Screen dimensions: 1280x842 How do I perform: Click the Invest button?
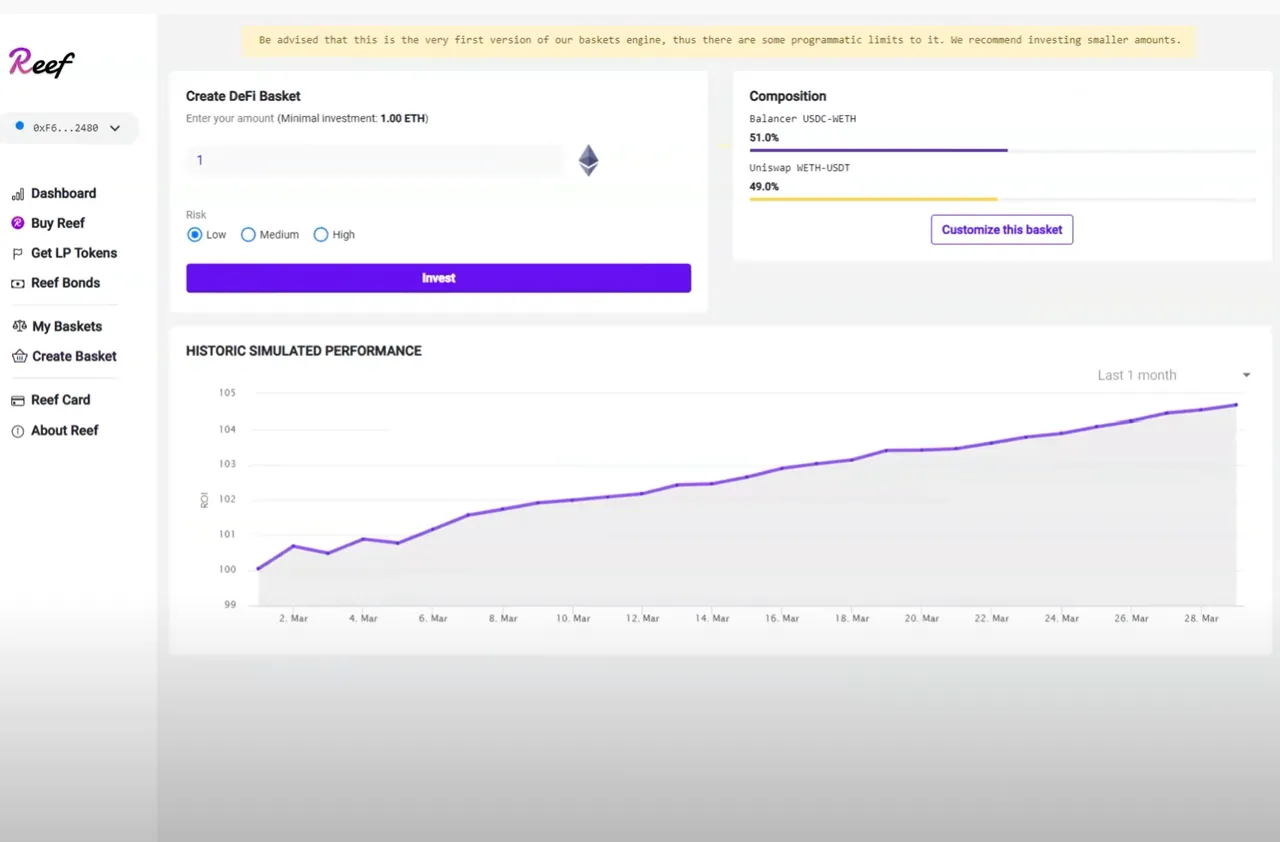click(x=438, y=278)
